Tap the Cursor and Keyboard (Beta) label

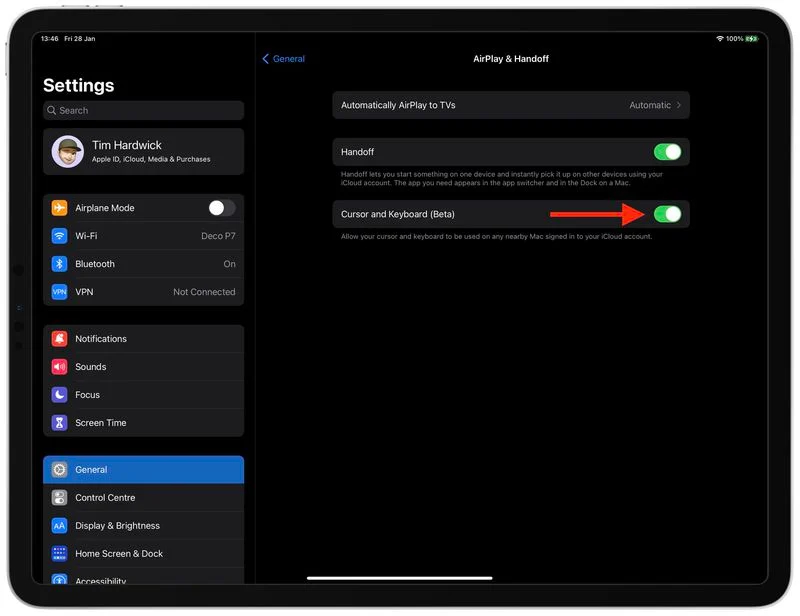pyautogui.click(x=397, y=214)
